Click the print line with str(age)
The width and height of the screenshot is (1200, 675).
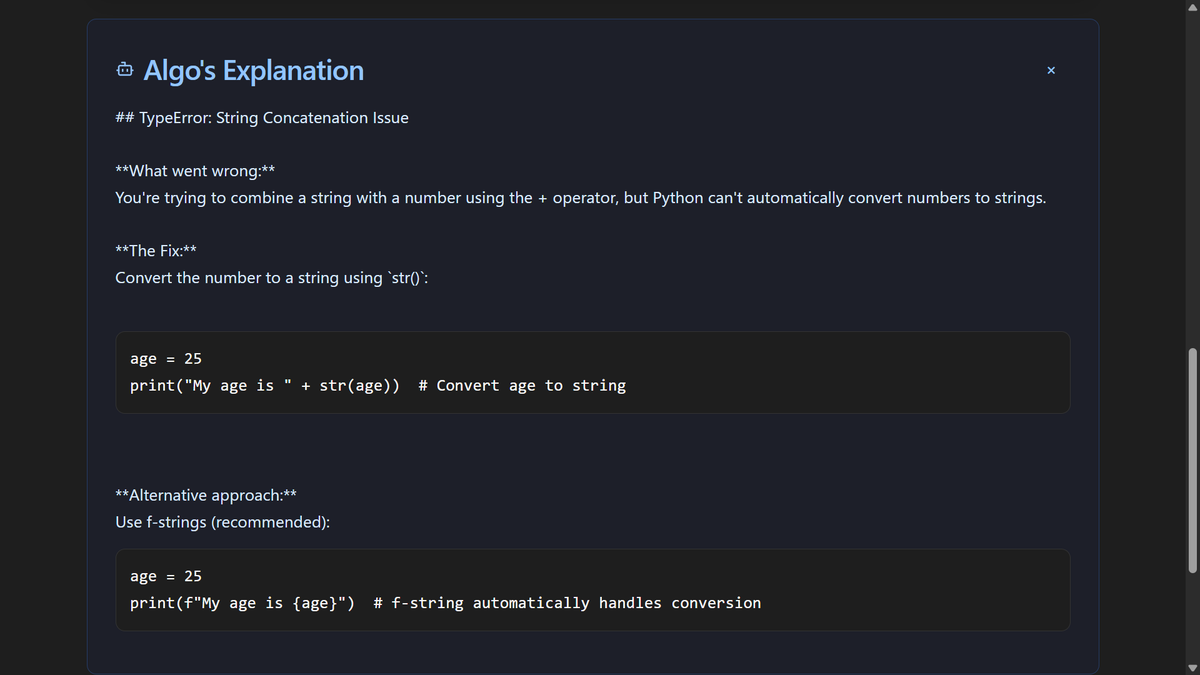[378, 385]
